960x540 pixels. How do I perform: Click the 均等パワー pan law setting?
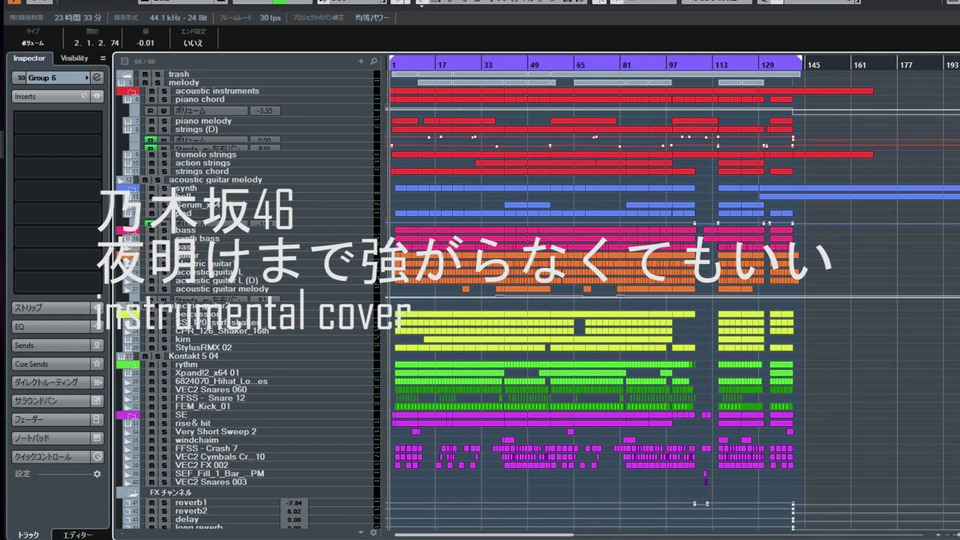click(x=372, y=18)
